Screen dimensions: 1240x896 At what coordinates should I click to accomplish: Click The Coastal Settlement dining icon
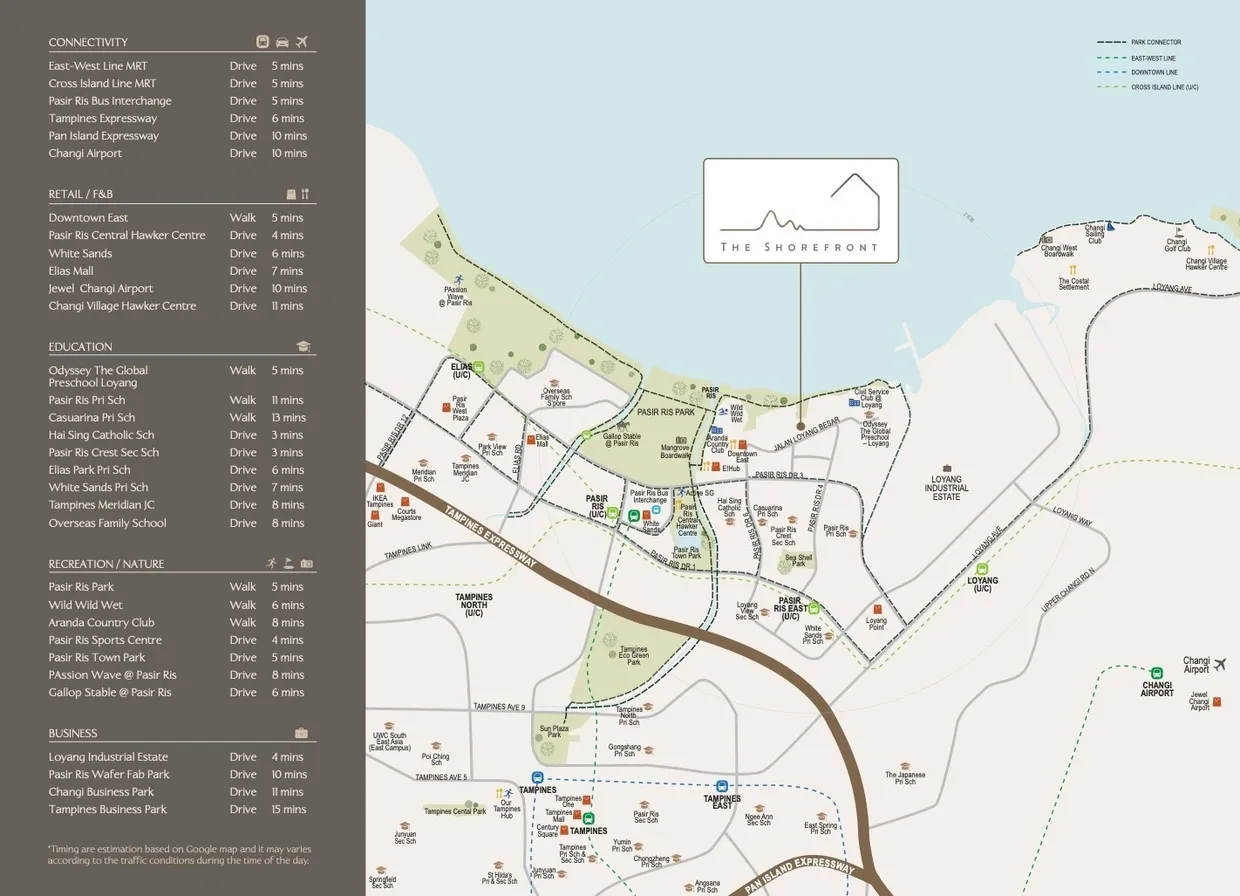[1073, 270]
